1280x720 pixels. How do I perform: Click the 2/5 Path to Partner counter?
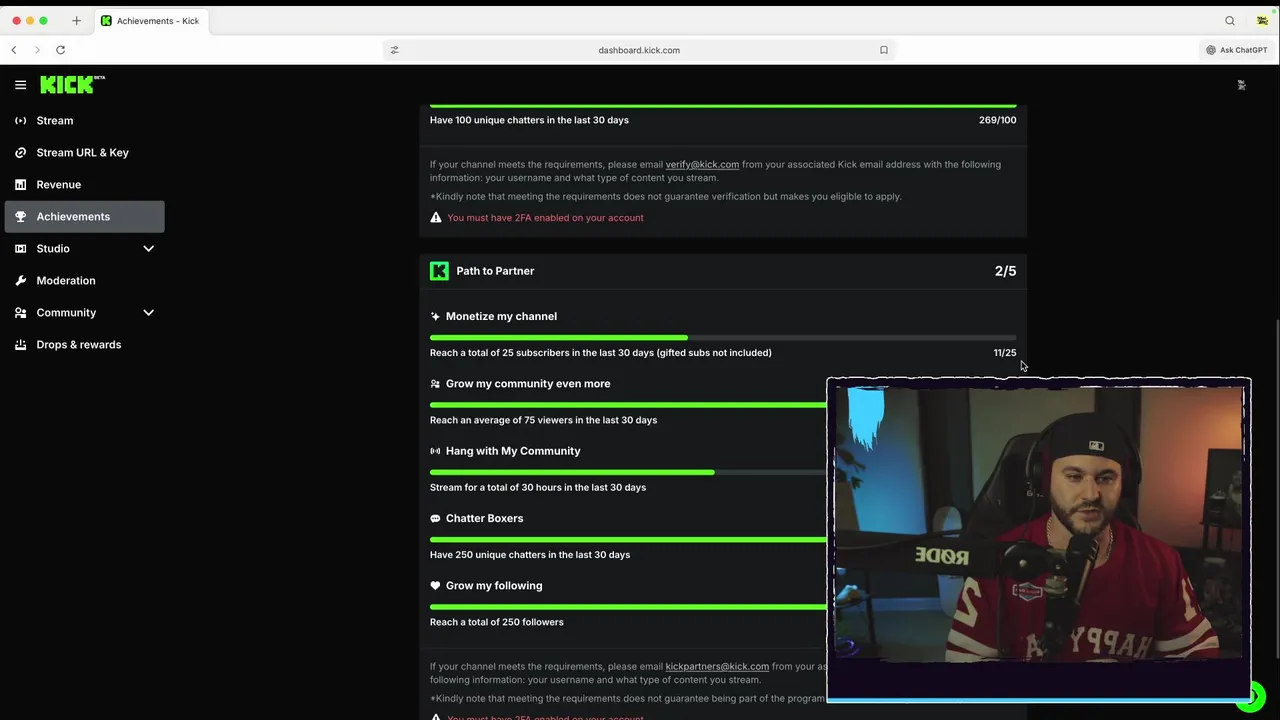[x=1005, y=271]
